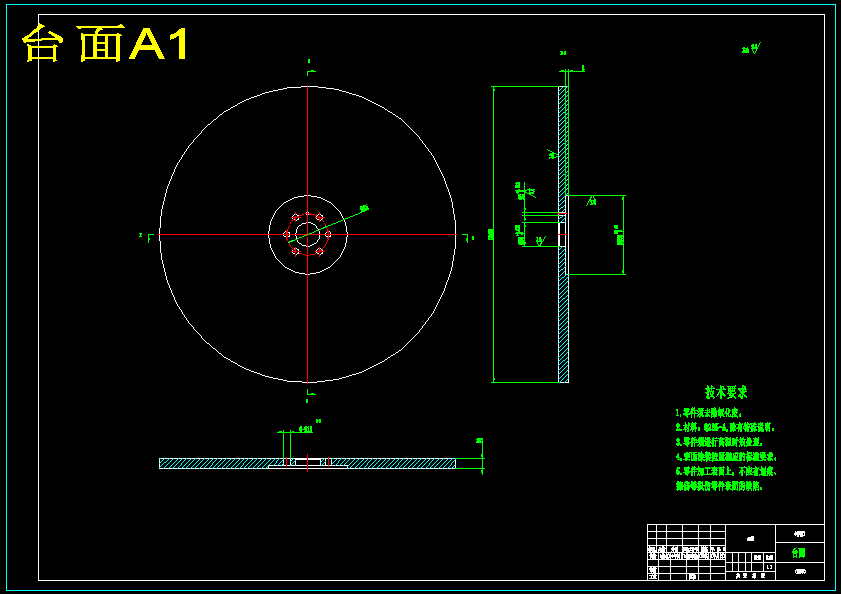841x594 pixels.
Task: Select the last unnumbered technical requirement line
Action: coord(719,486)
